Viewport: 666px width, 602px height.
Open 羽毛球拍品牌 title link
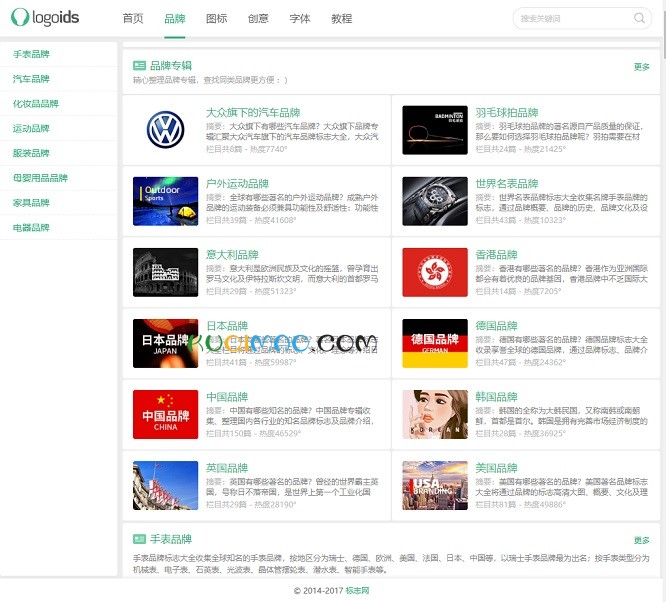click(507, 113)
